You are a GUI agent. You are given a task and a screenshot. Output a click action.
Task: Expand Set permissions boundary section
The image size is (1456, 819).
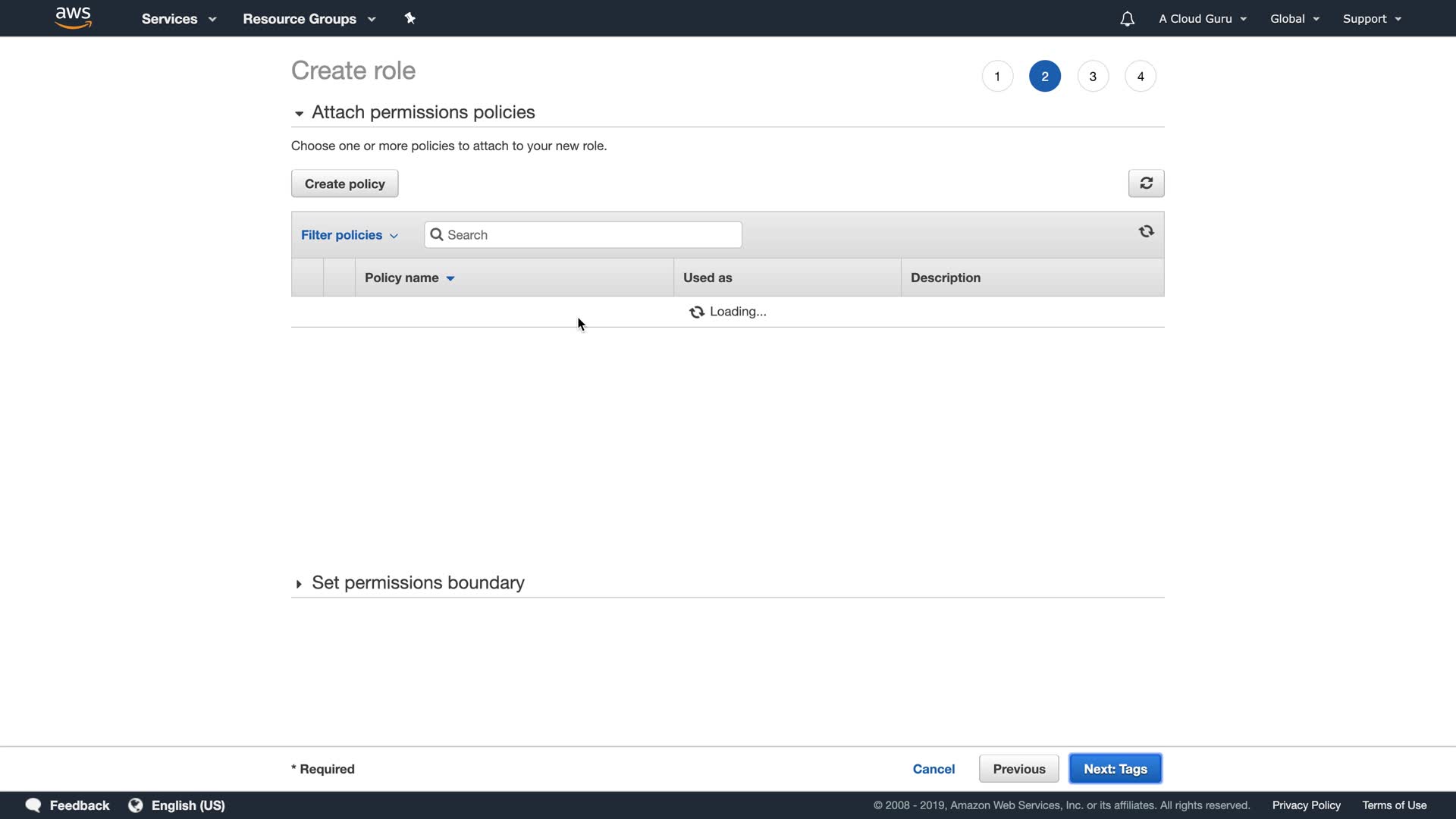tap(299, 584)
